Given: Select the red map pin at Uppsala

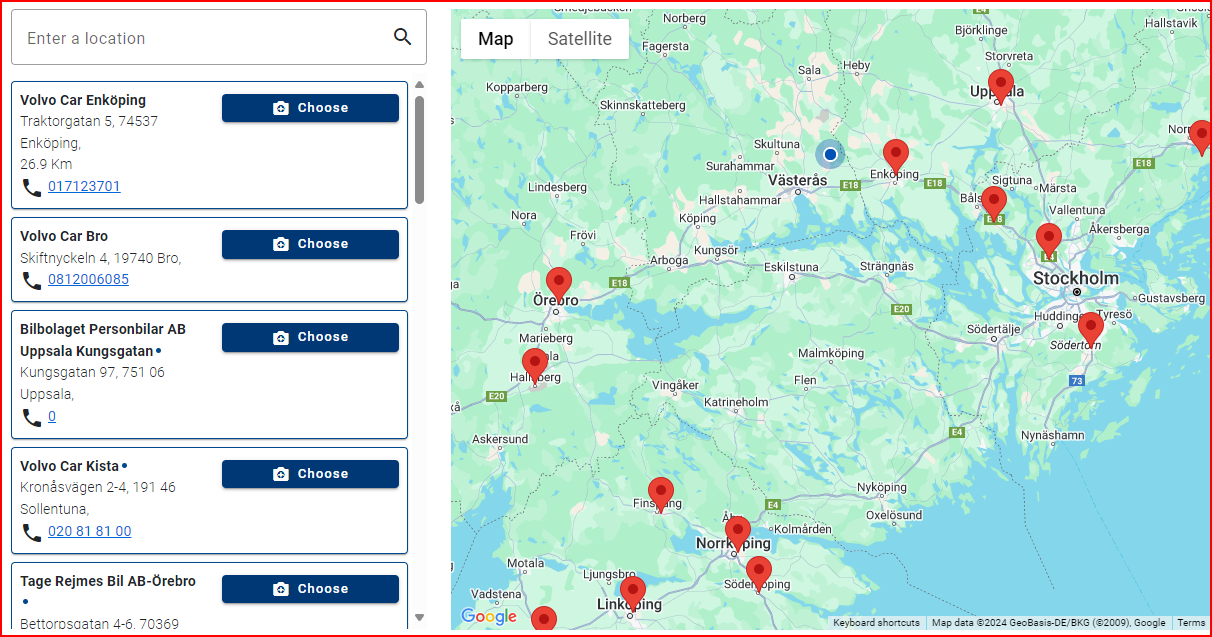Looking at the screenshot, I should tap(1000, 88).
